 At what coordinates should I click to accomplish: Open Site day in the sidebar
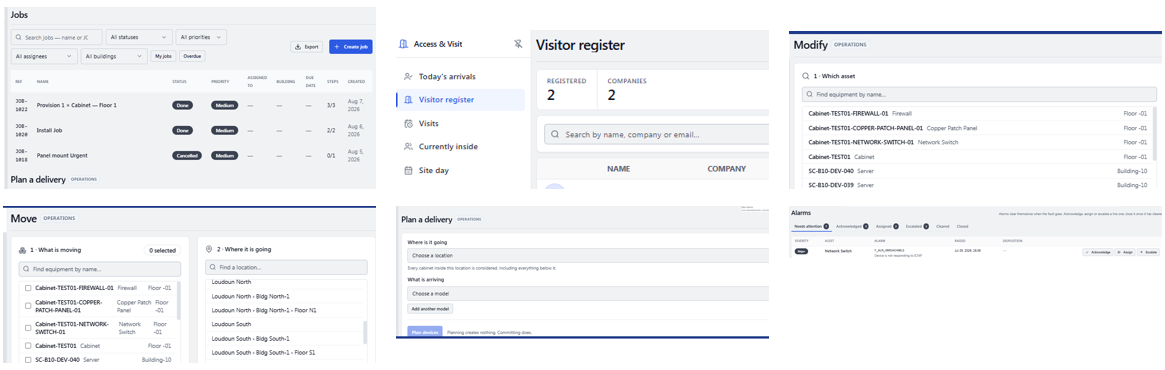click(460, 170)
